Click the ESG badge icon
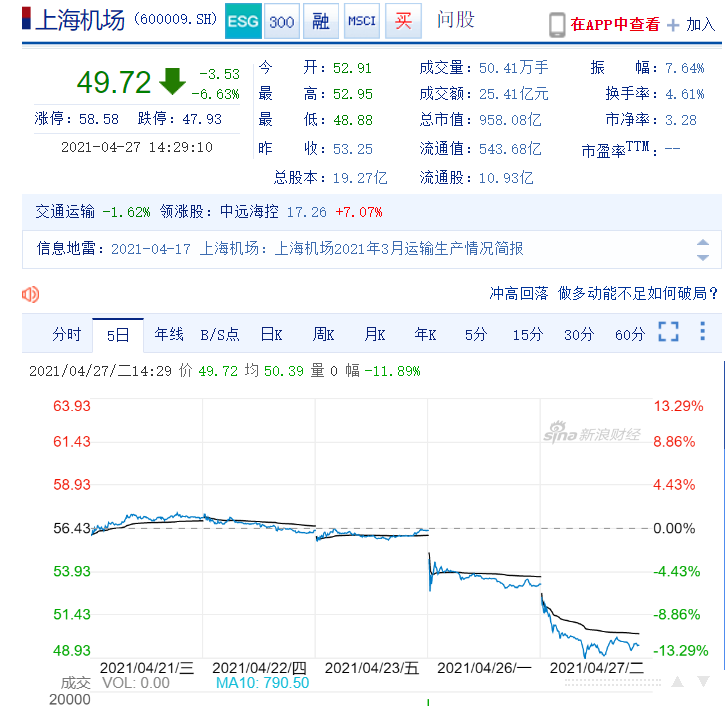725x706 pixels. (243, 21)
